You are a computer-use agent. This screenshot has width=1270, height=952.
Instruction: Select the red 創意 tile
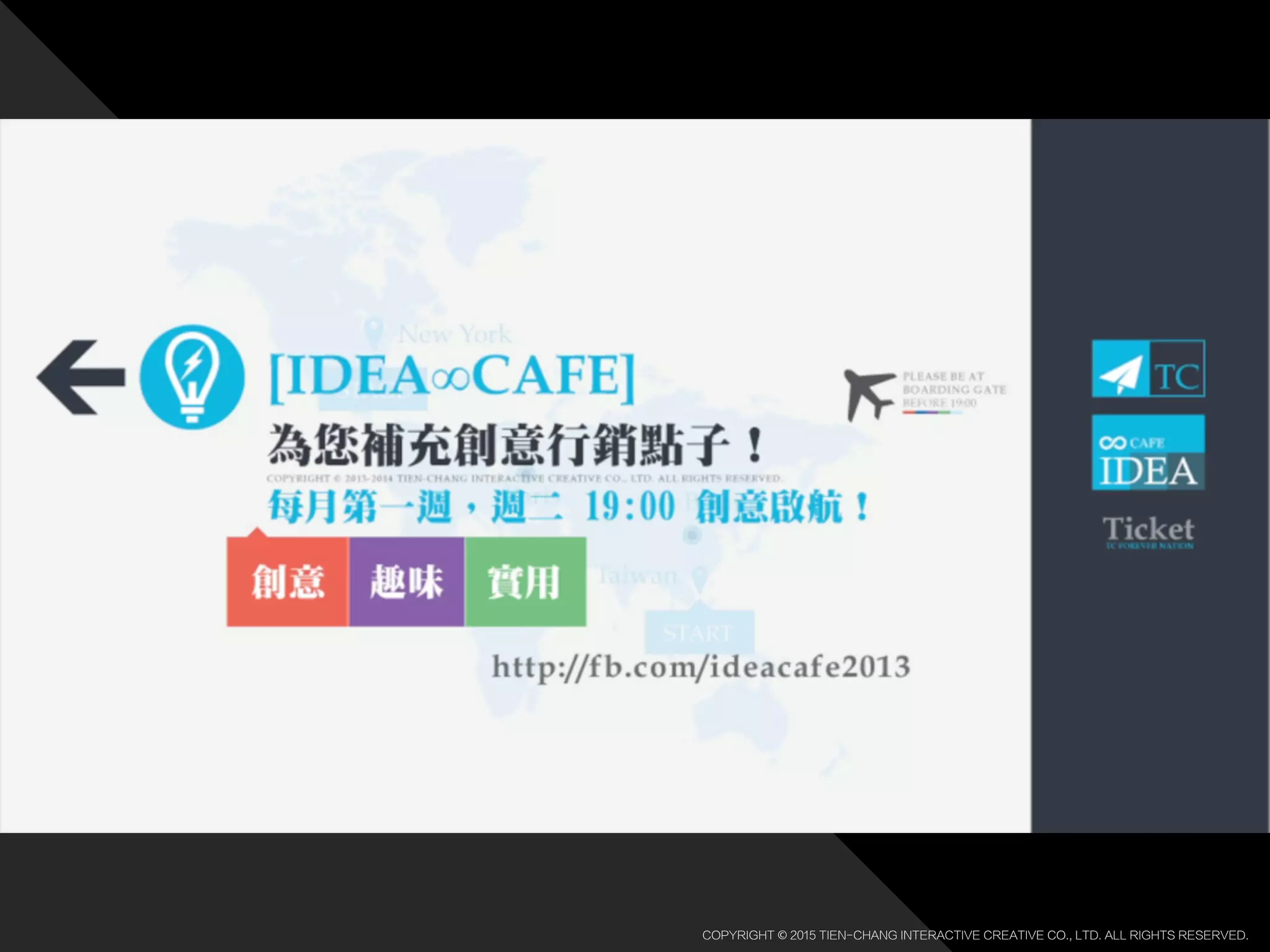[288, 582]
